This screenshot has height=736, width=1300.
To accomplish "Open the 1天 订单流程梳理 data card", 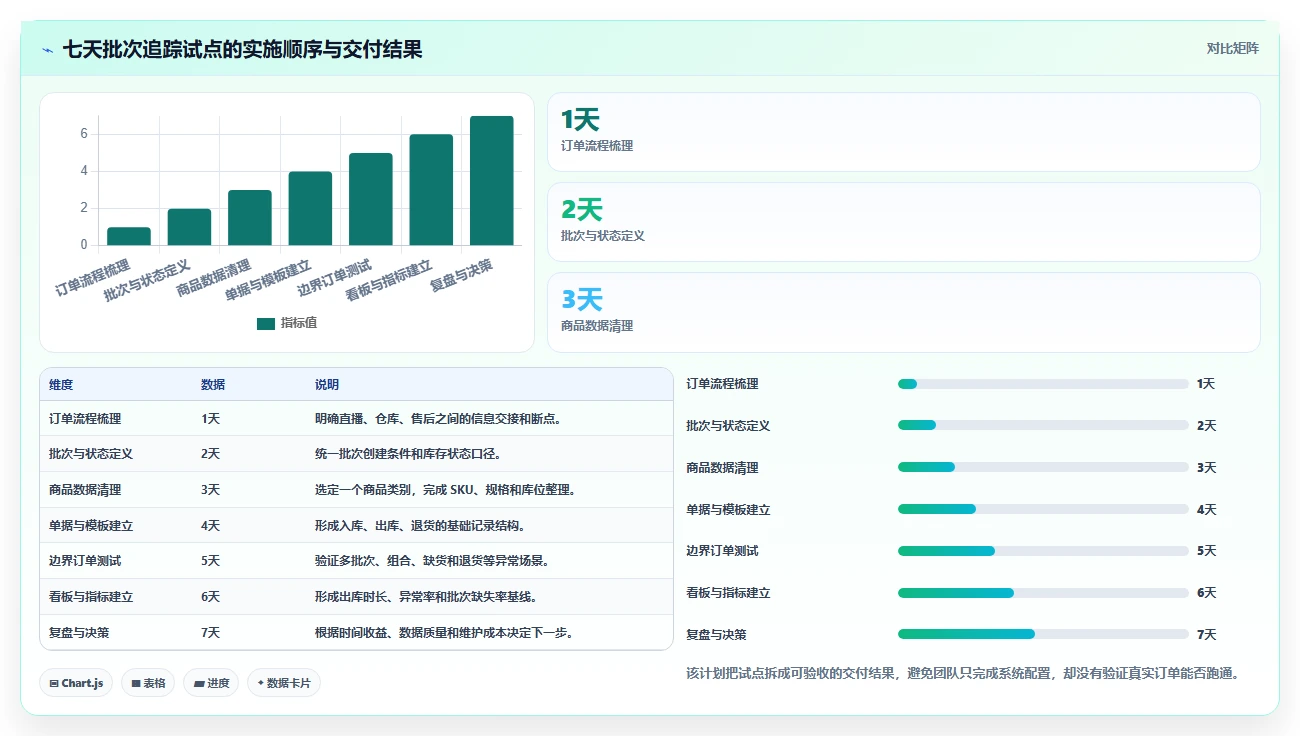I will [x=904, y=132].
